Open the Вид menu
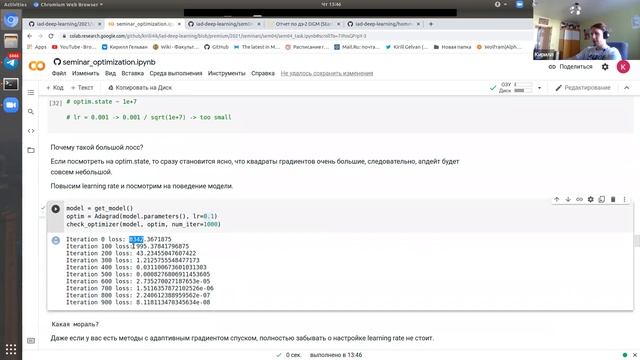This screenshot has height=360, width=640. click(110, 73)
